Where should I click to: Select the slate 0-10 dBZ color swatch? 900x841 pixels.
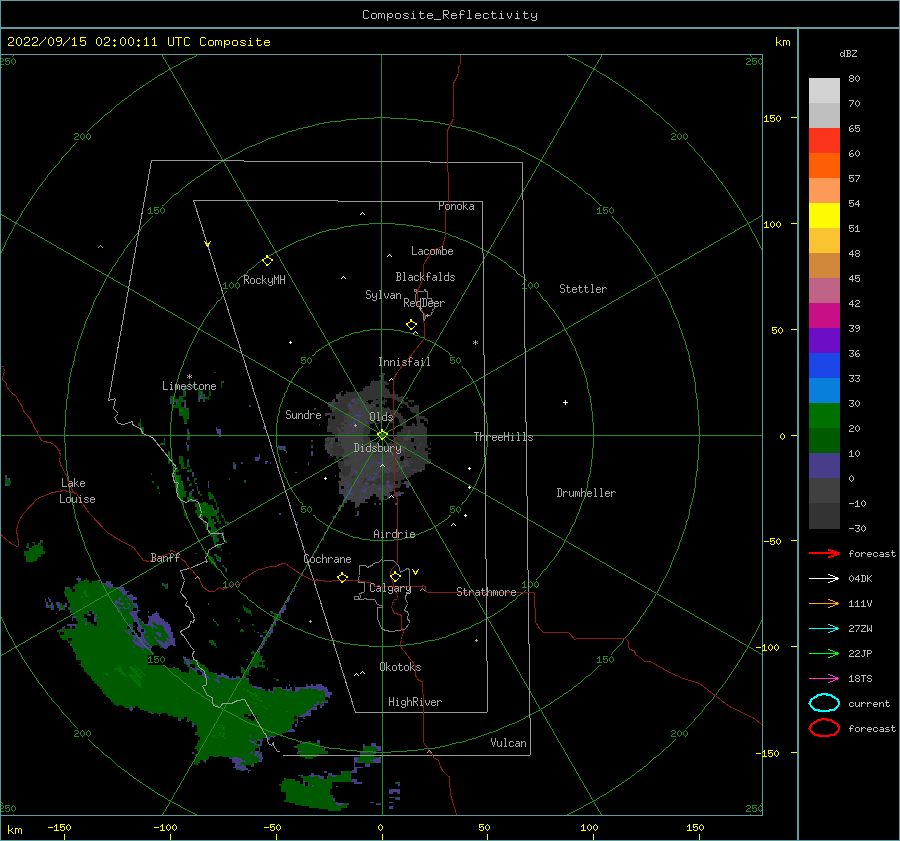[x=824, y=466]
